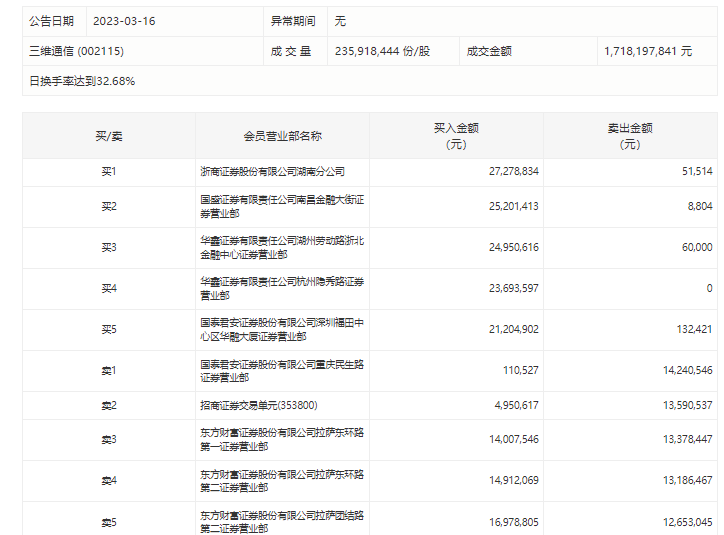
Task: Click the 买/卖 column header
Action: (109, 136)
